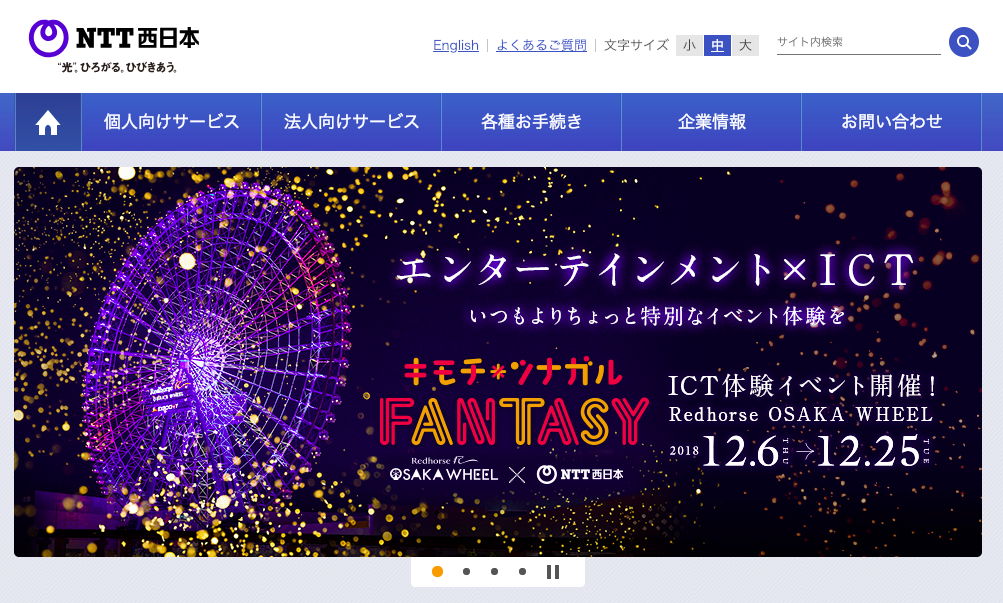The width and height of the screenshot is (1003, 603).
Task: Jump to second carousel slide dot
Action: (x=466, y=572)
